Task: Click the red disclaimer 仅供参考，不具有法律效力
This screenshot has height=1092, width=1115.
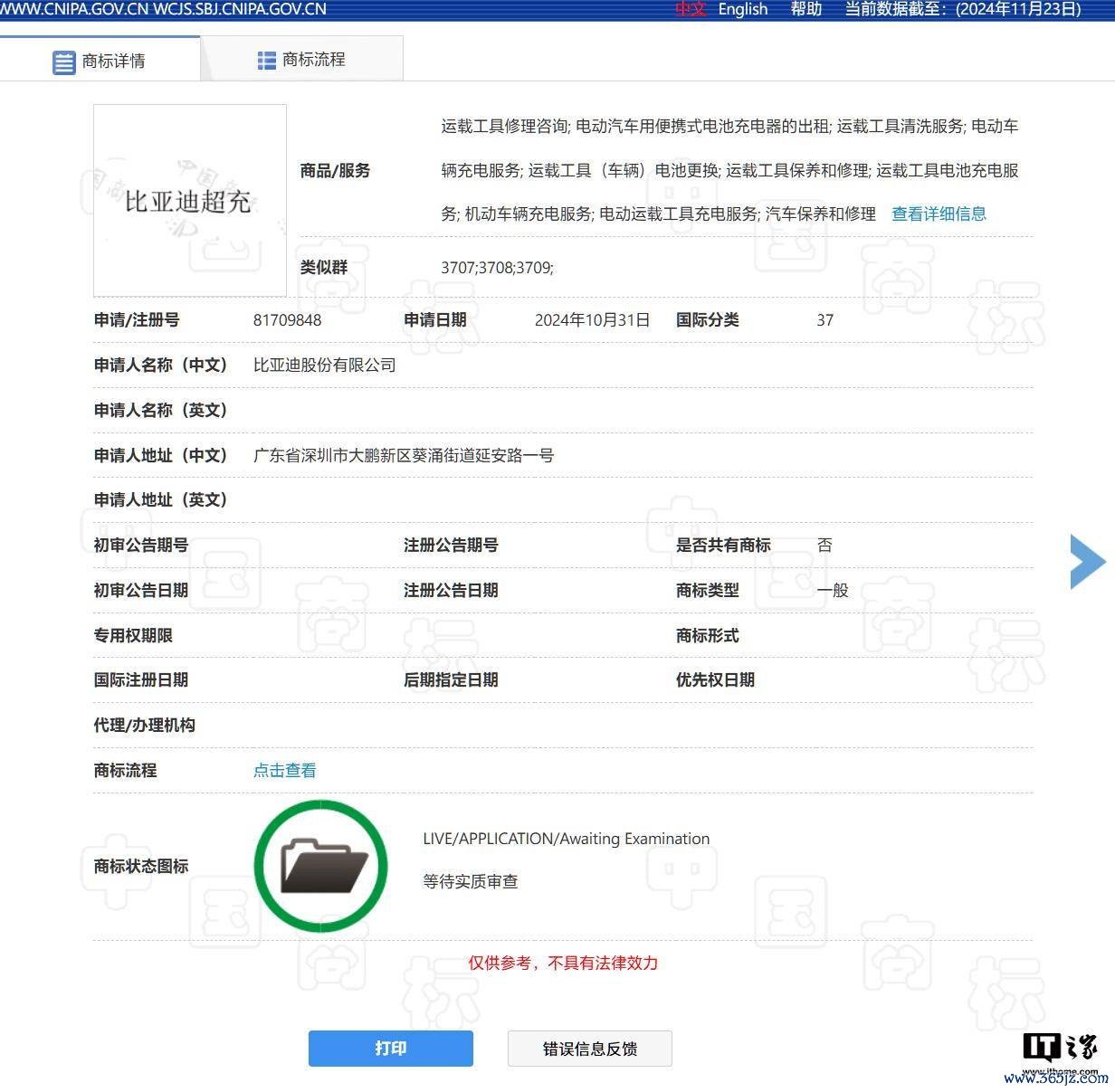Action: (562, 964)
